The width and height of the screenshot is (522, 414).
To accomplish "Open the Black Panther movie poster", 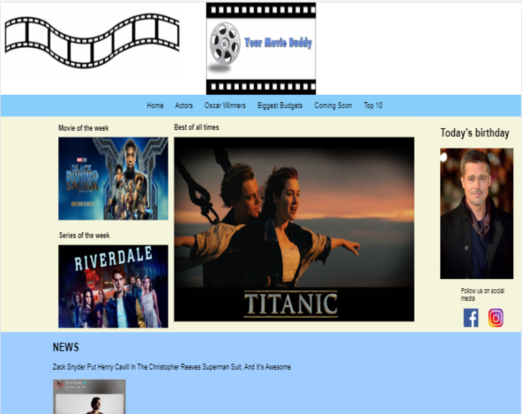I will tap(113, 179).
